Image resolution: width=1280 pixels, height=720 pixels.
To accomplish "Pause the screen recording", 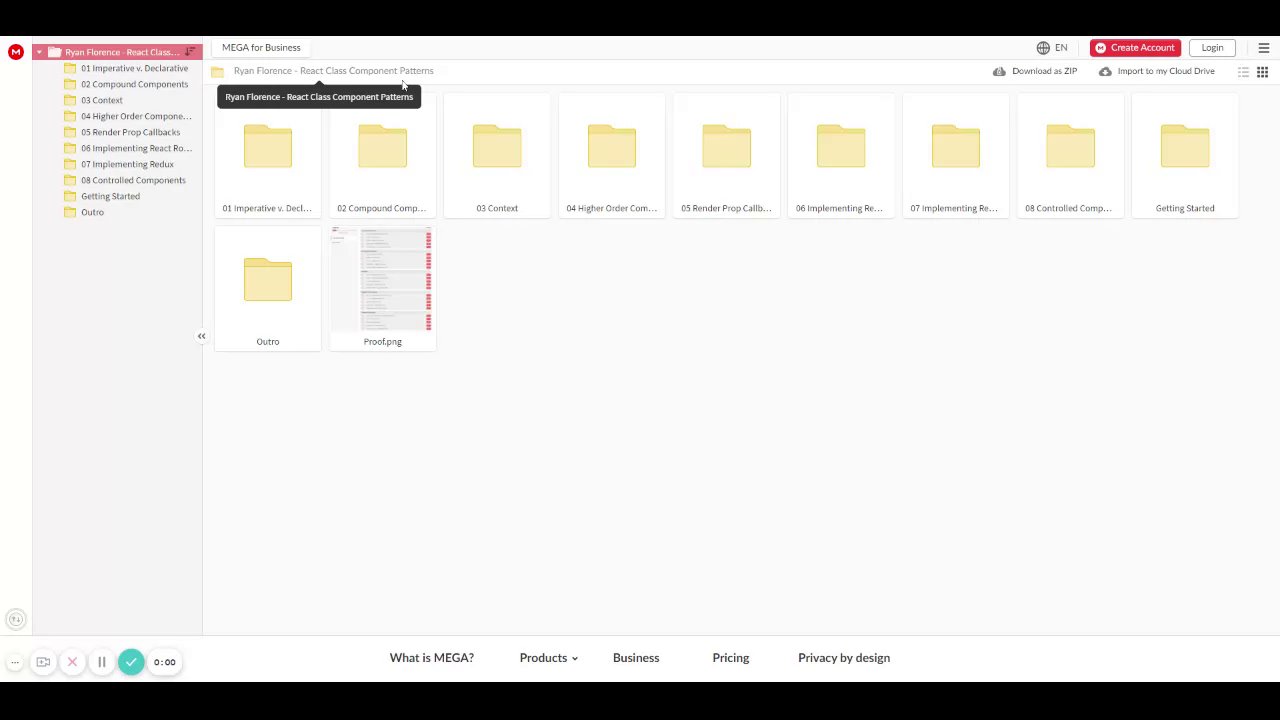I will point(101,662).
